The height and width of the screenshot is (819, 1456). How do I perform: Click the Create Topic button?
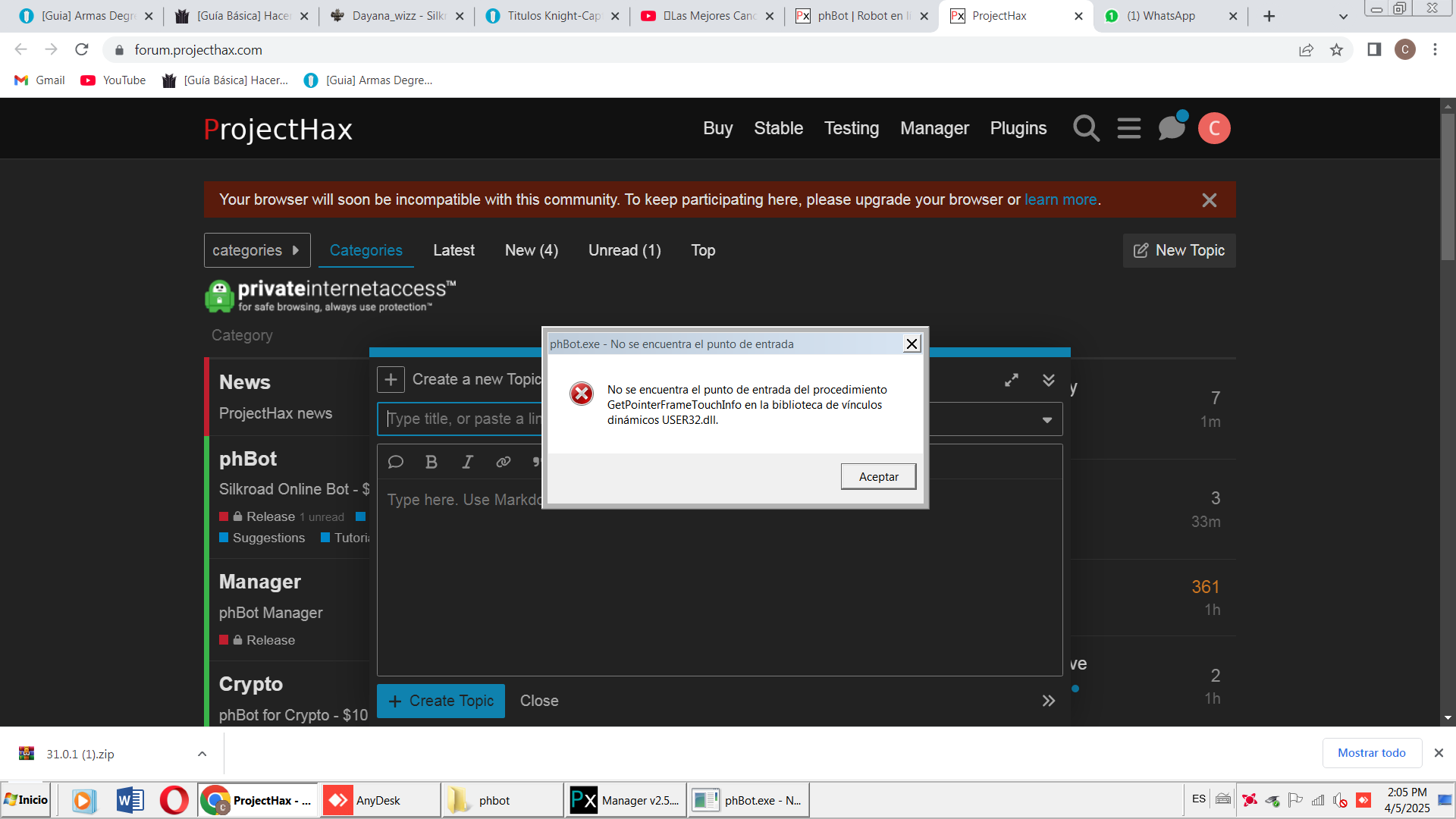click(441, 701)
